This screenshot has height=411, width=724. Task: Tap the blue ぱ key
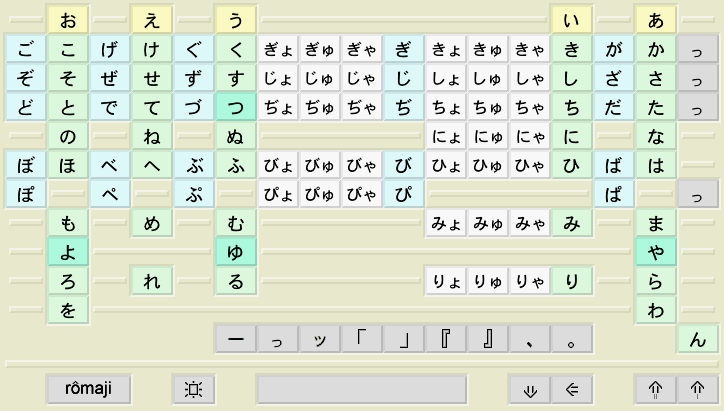tap(614, 194)
